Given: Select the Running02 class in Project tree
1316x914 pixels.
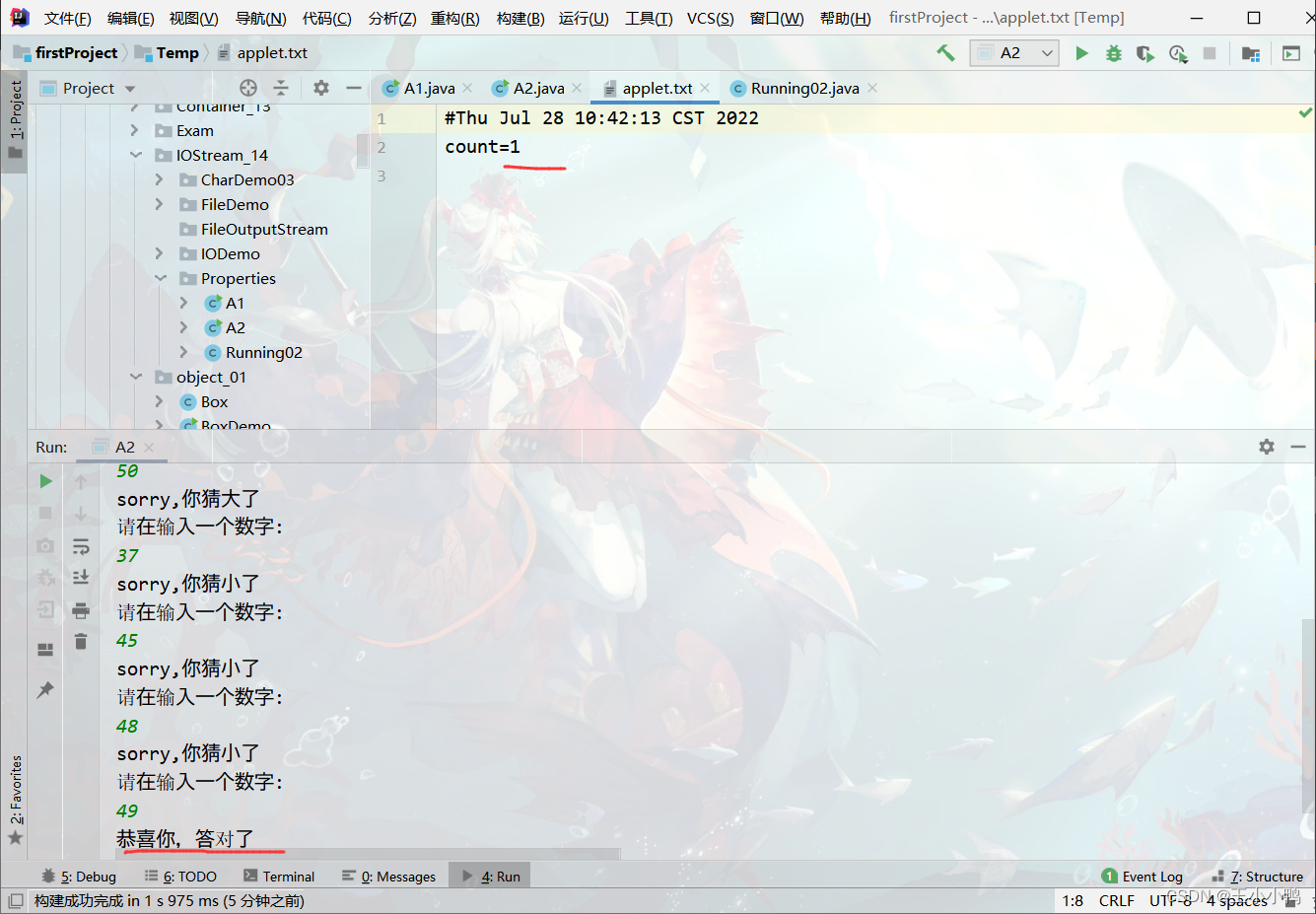Looking at the screenshot, I should [x=263, y=352].
